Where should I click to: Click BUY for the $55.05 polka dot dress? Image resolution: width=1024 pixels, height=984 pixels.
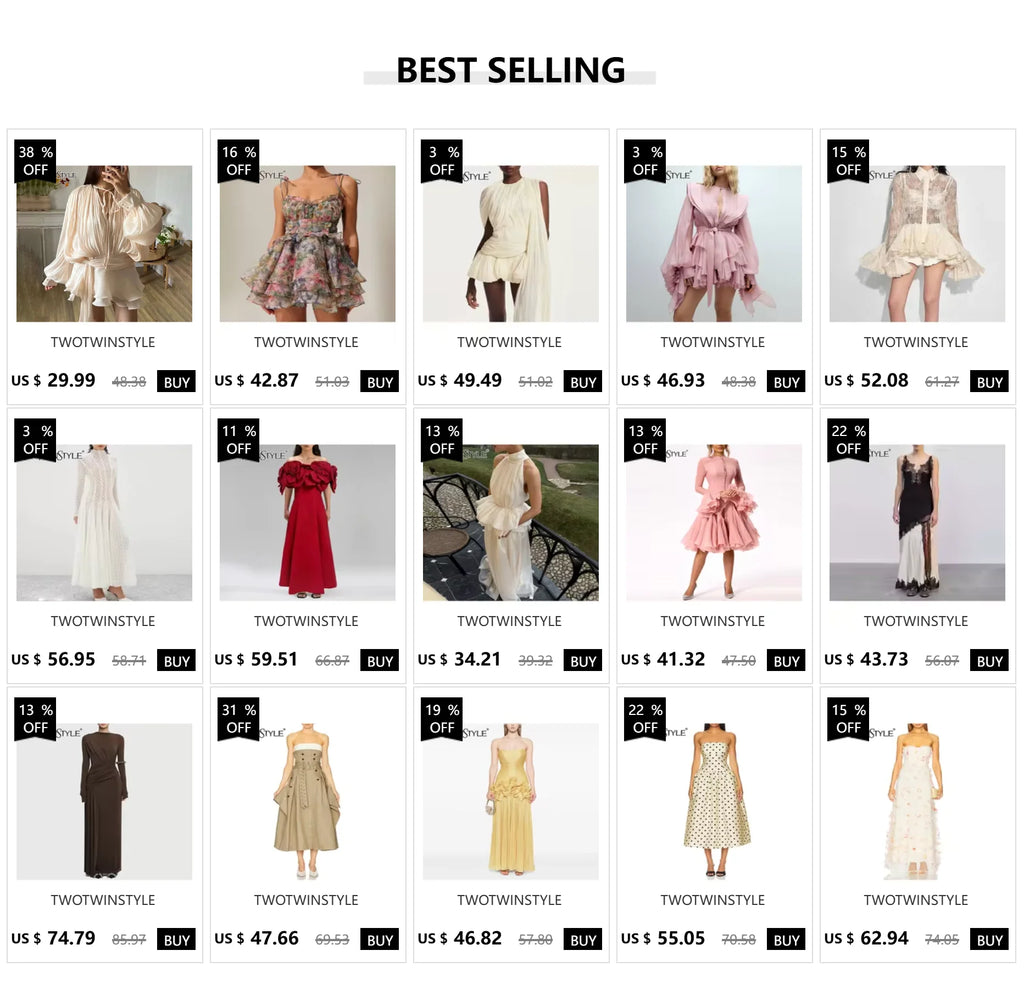coord(786,940)
